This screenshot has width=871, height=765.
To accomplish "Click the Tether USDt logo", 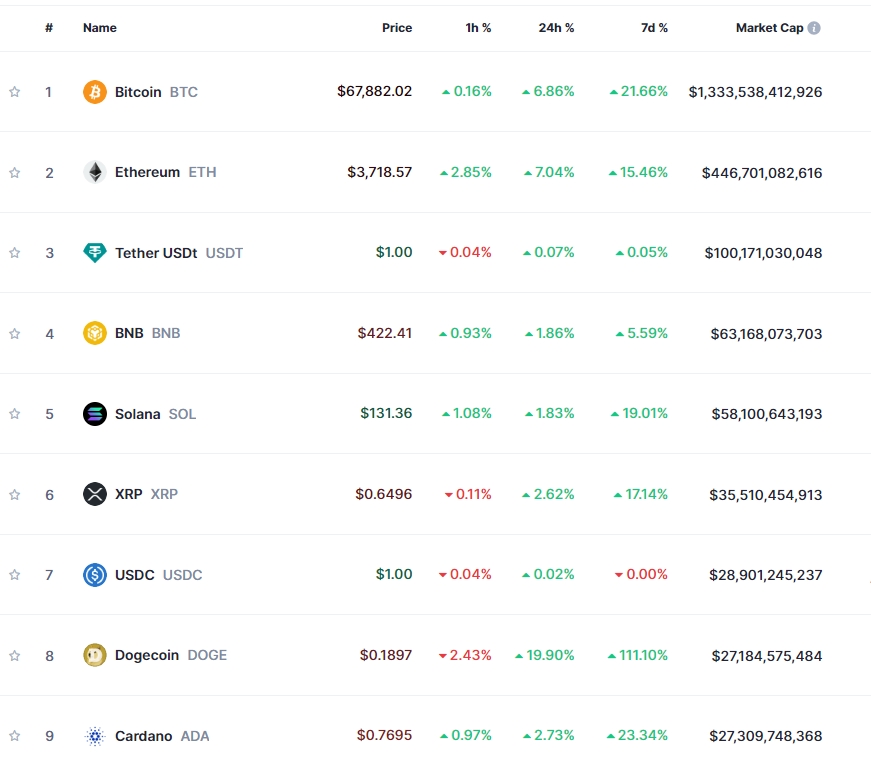I will (x=93, y=253).
